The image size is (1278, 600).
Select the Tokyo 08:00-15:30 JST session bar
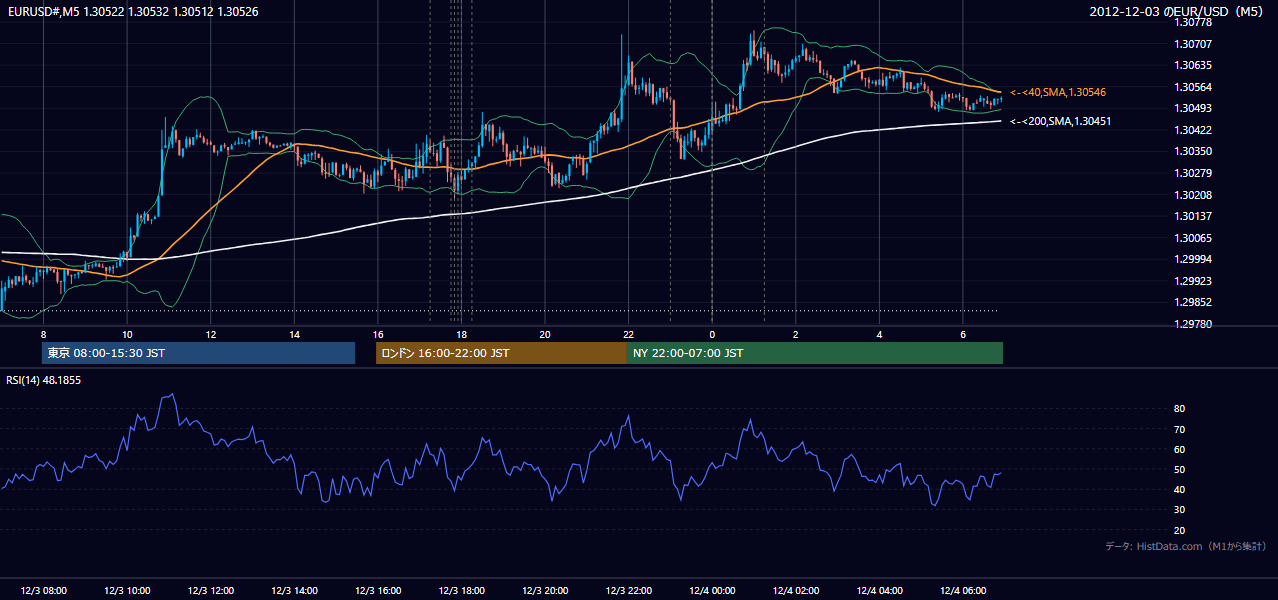click(x=198, y=353)
